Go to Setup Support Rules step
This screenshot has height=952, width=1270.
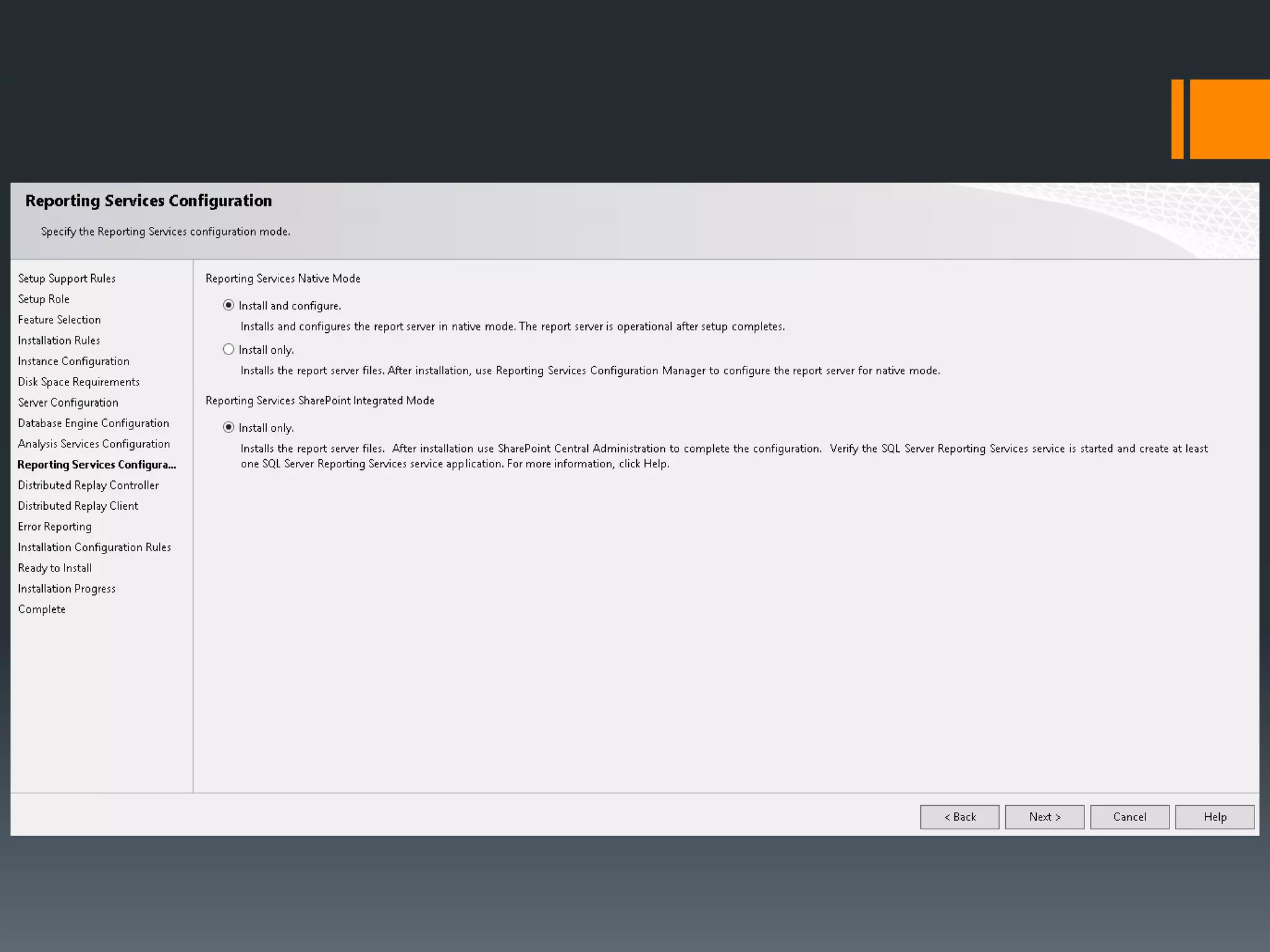[67, 278]
